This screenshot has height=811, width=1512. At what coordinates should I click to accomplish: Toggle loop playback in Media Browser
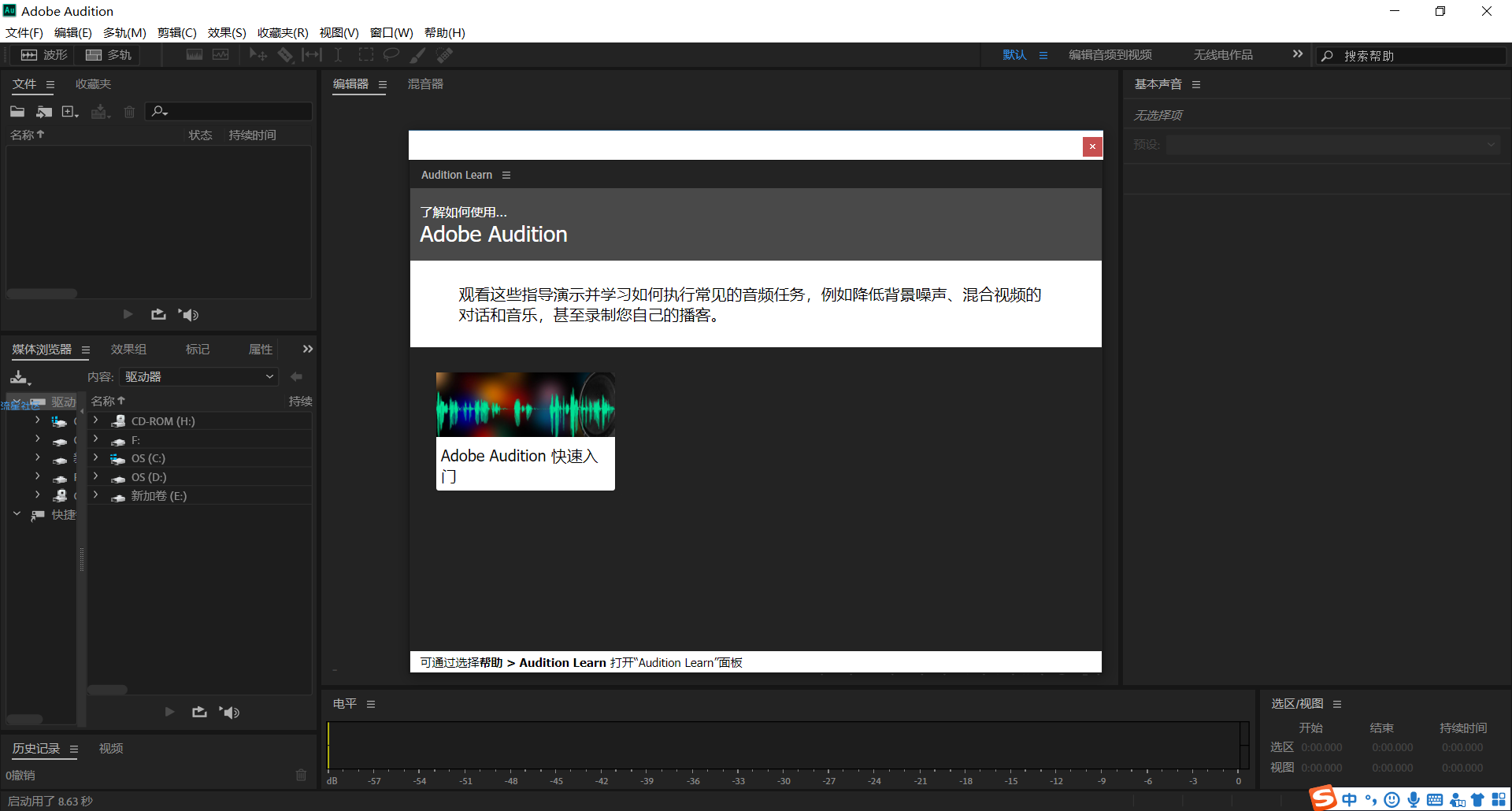(x=199, y=712)
